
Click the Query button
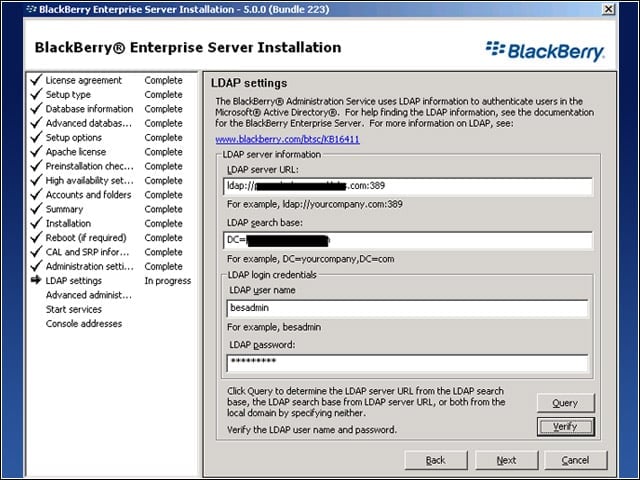click(x=565, y=403)
